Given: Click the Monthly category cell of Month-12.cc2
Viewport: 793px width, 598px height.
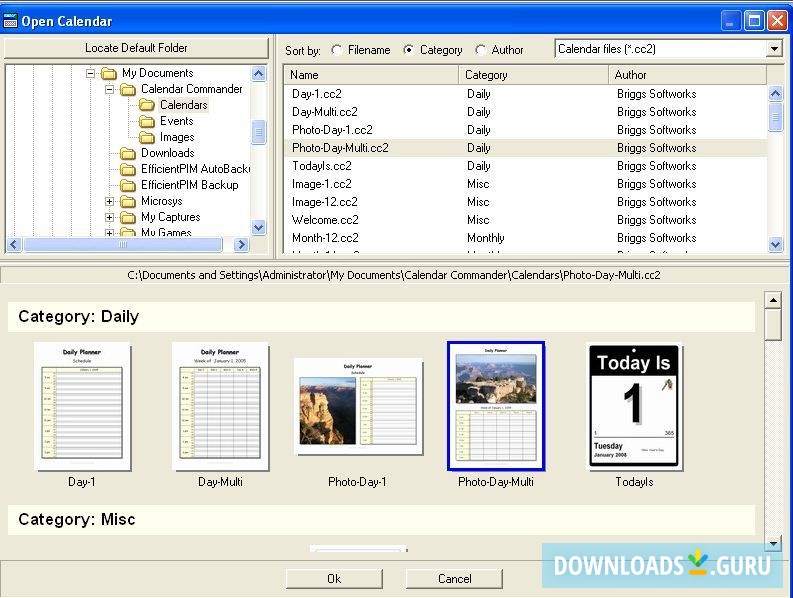Looking at the screenshot, I should click(486, 238).
